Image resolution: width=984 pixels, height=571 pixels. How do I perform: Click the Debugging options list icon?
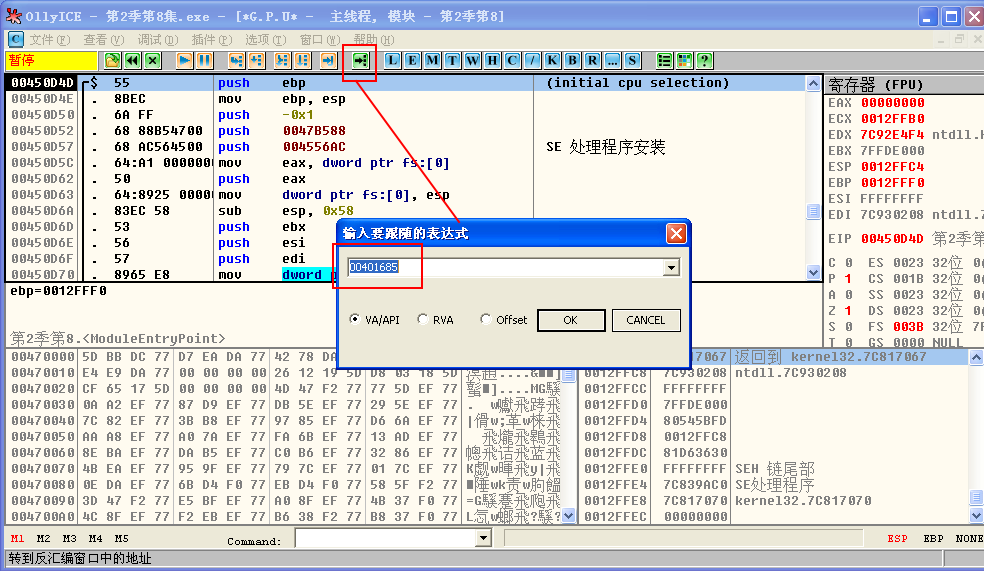click(x=664, y=61)
